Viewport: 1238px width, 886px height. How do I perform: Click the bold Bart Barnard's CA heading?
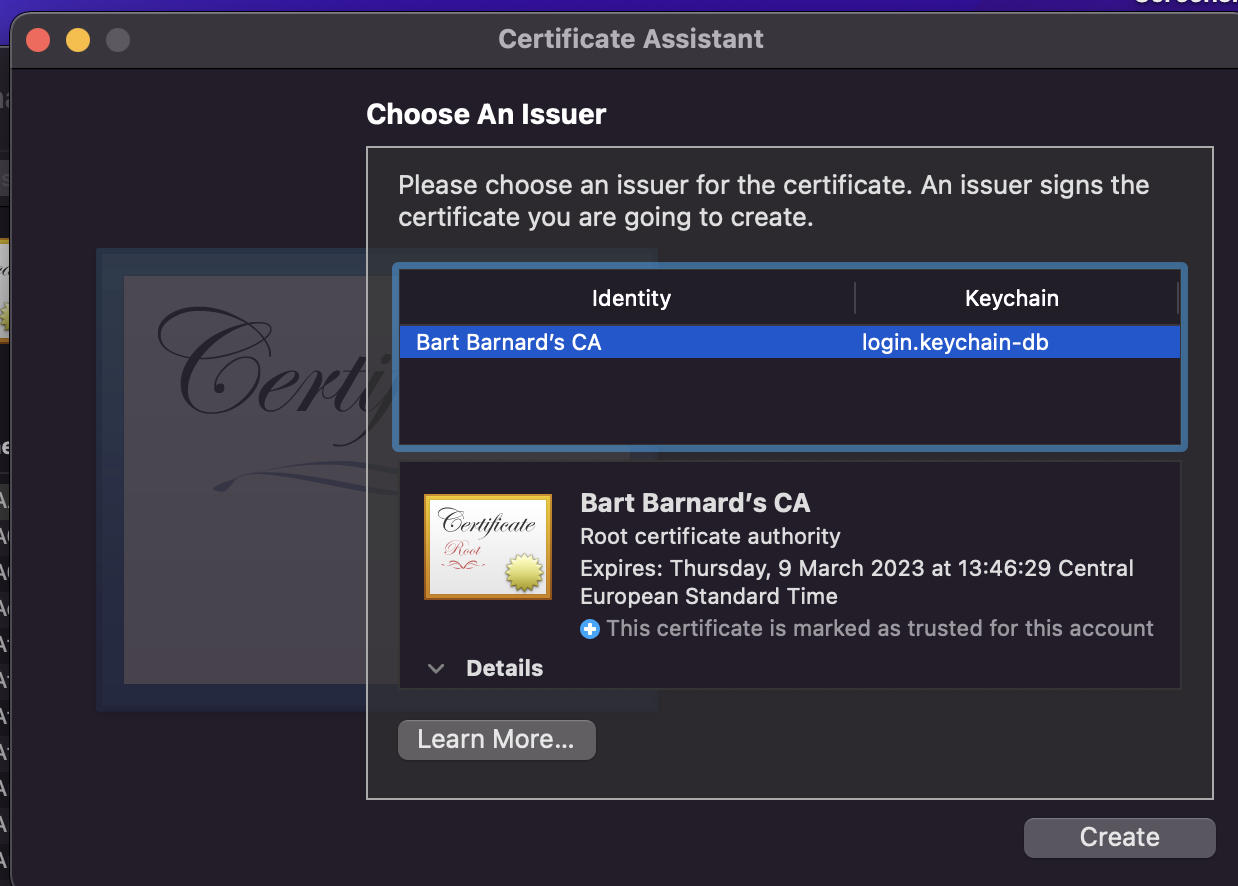coord(695,502)
